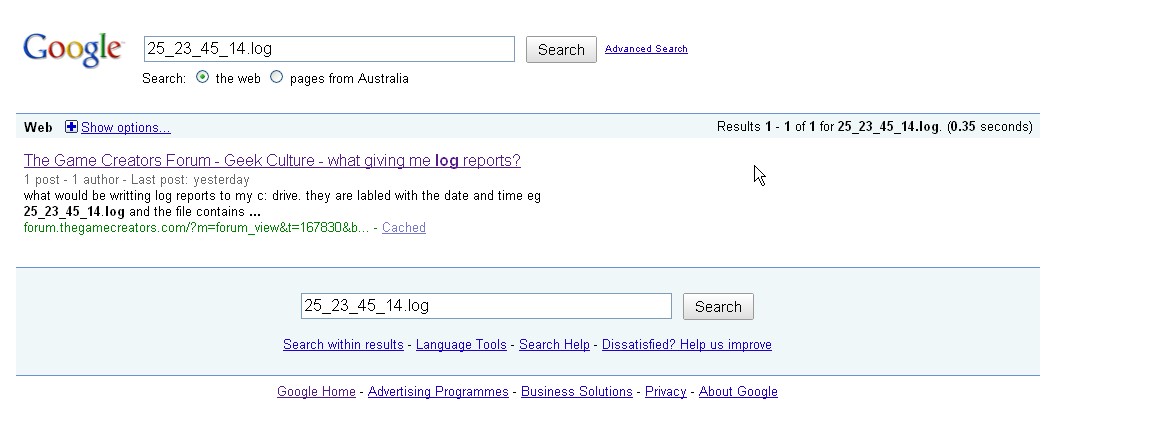Click the results count text '1 - 1 of 1'

pyautogui.click(x=790, y=127)
